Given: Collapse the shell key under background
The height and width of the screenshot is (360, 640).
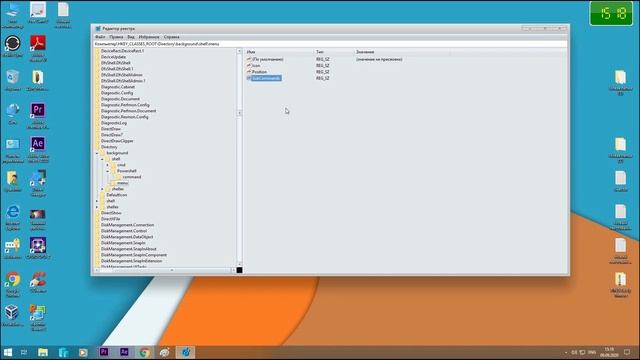Looking at the screenshot, I should pyautogui.click(x=102, y=159).
